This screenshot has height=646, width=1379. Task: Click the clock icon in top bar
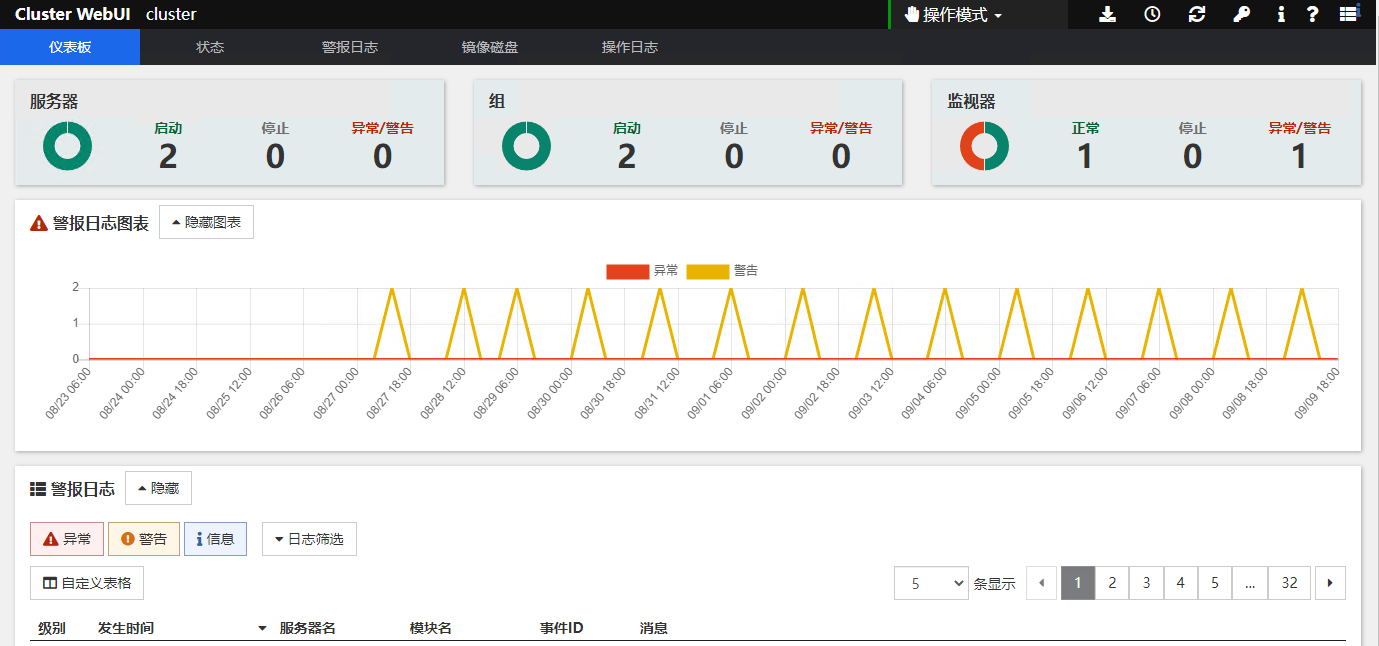coord(1152,14)
